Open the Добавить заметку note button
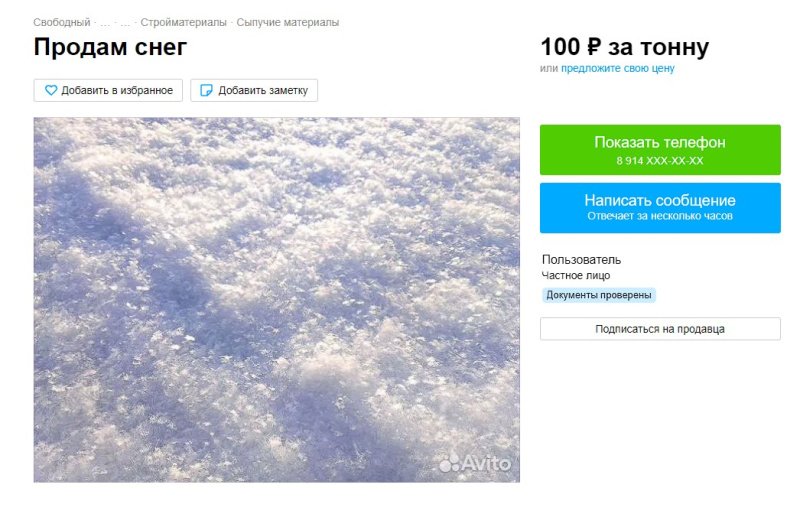800x517 pixels. click(x=254, y=90)
